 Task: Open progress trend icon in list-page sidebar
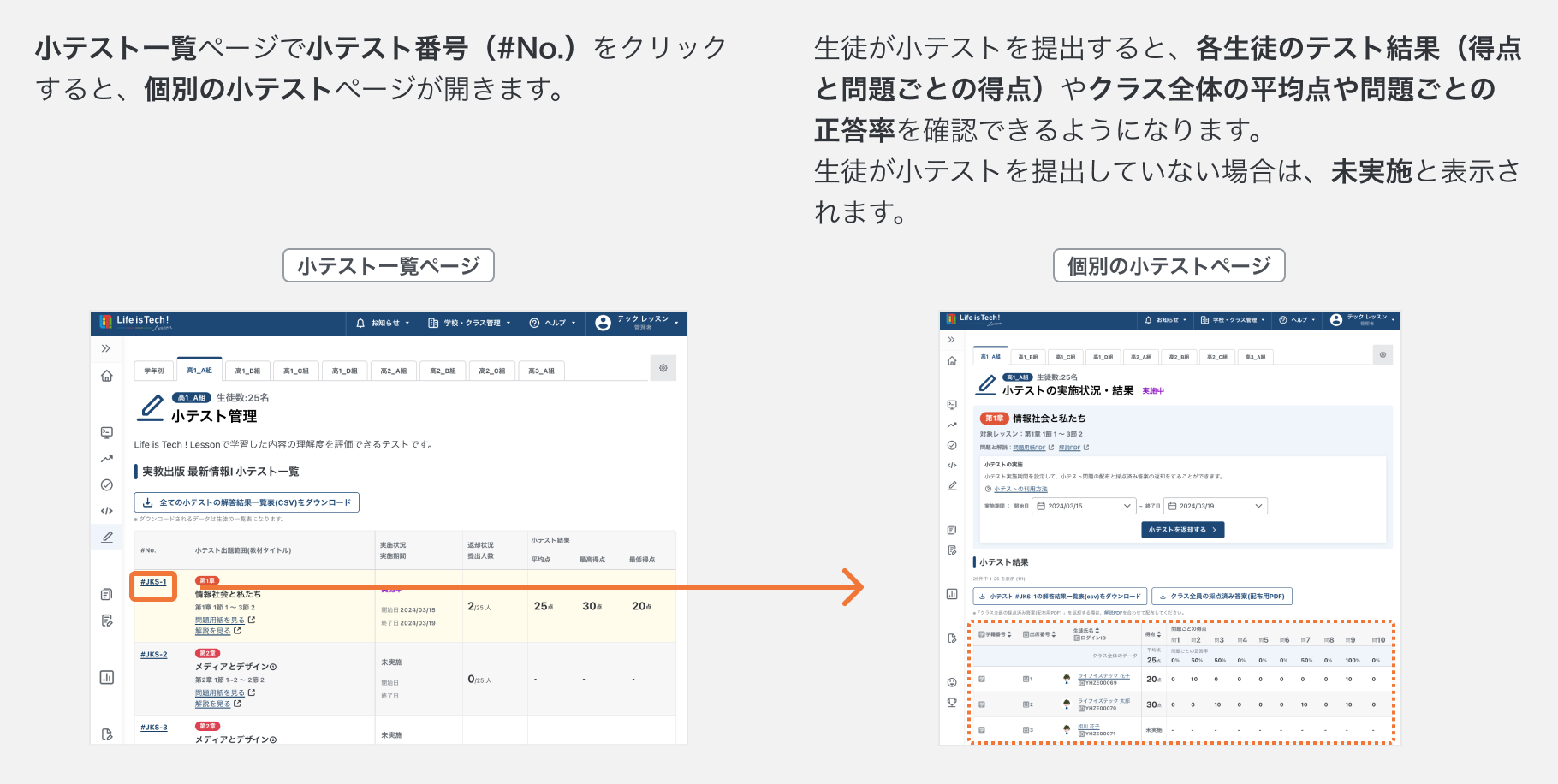pos(106,459)
